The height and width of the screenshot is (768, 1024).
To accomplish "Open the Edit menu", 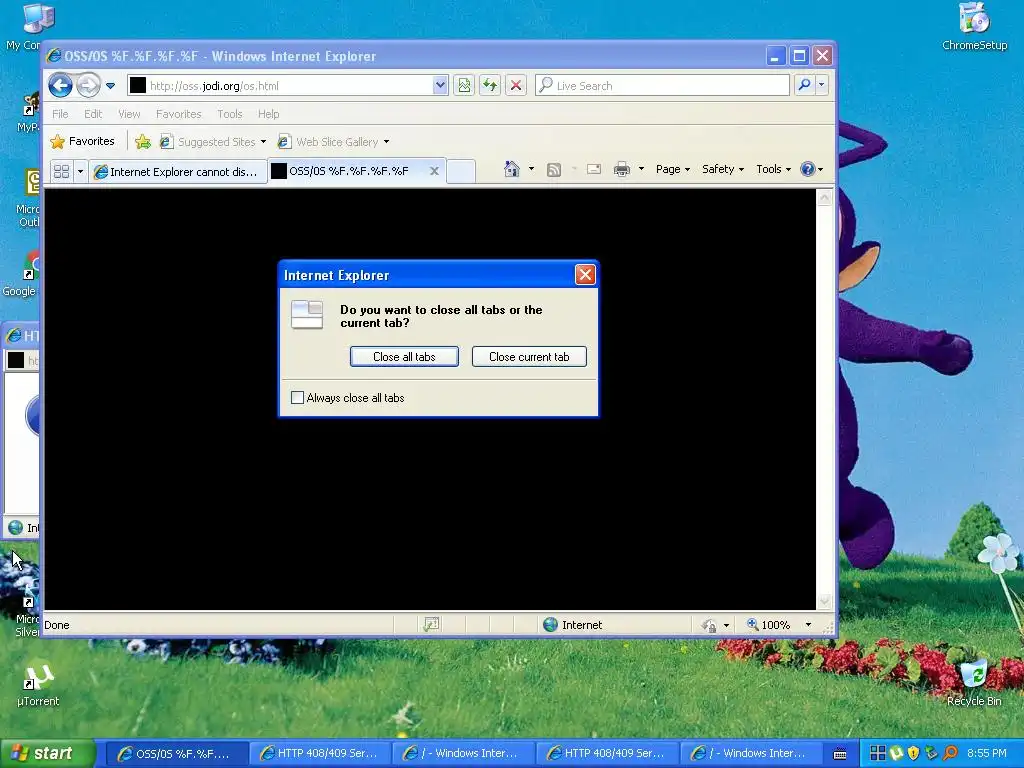I will point(93,114).
